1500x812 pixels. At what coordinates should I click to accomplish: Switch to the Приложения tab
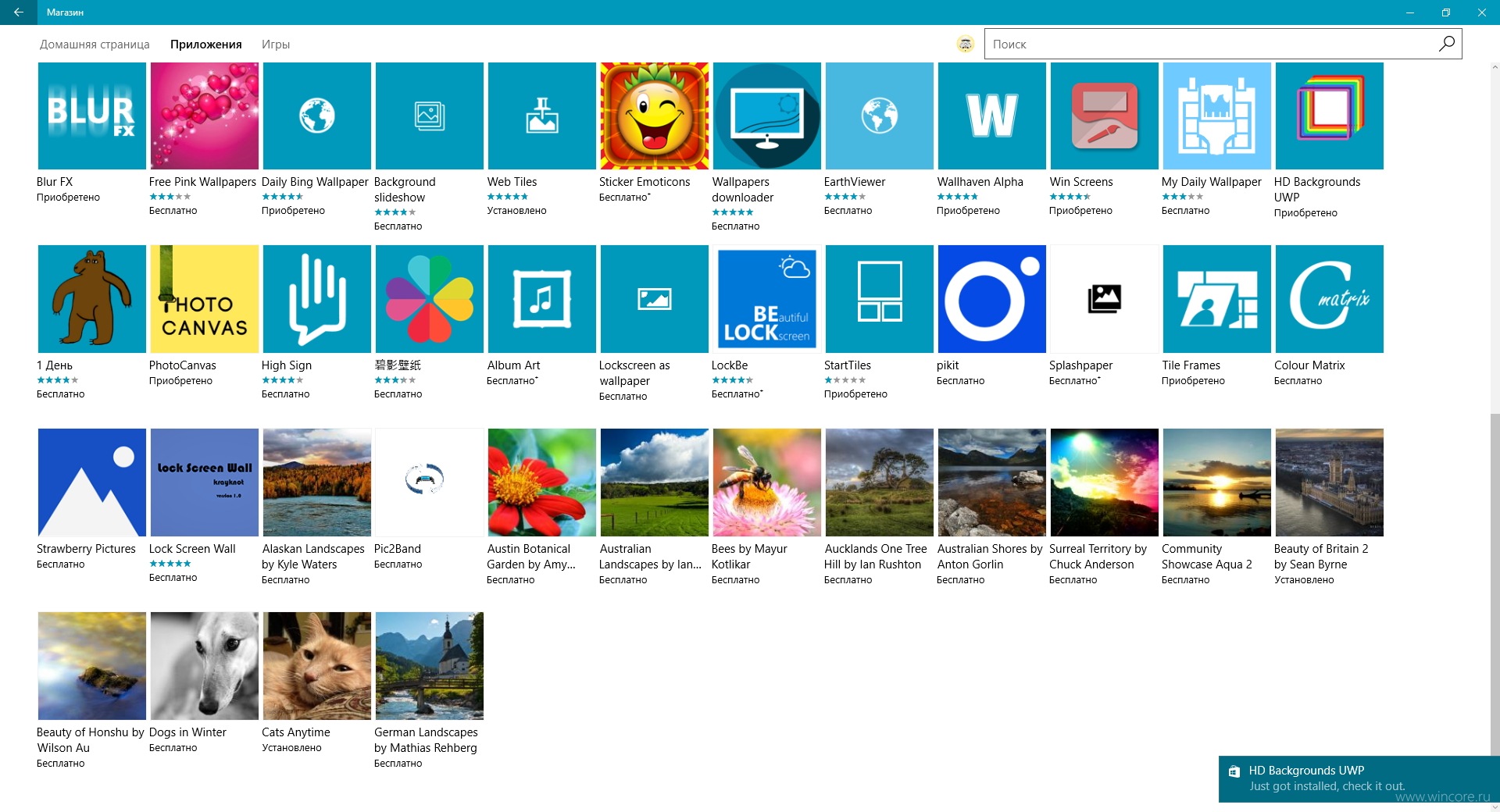click(x=206, y=45)
